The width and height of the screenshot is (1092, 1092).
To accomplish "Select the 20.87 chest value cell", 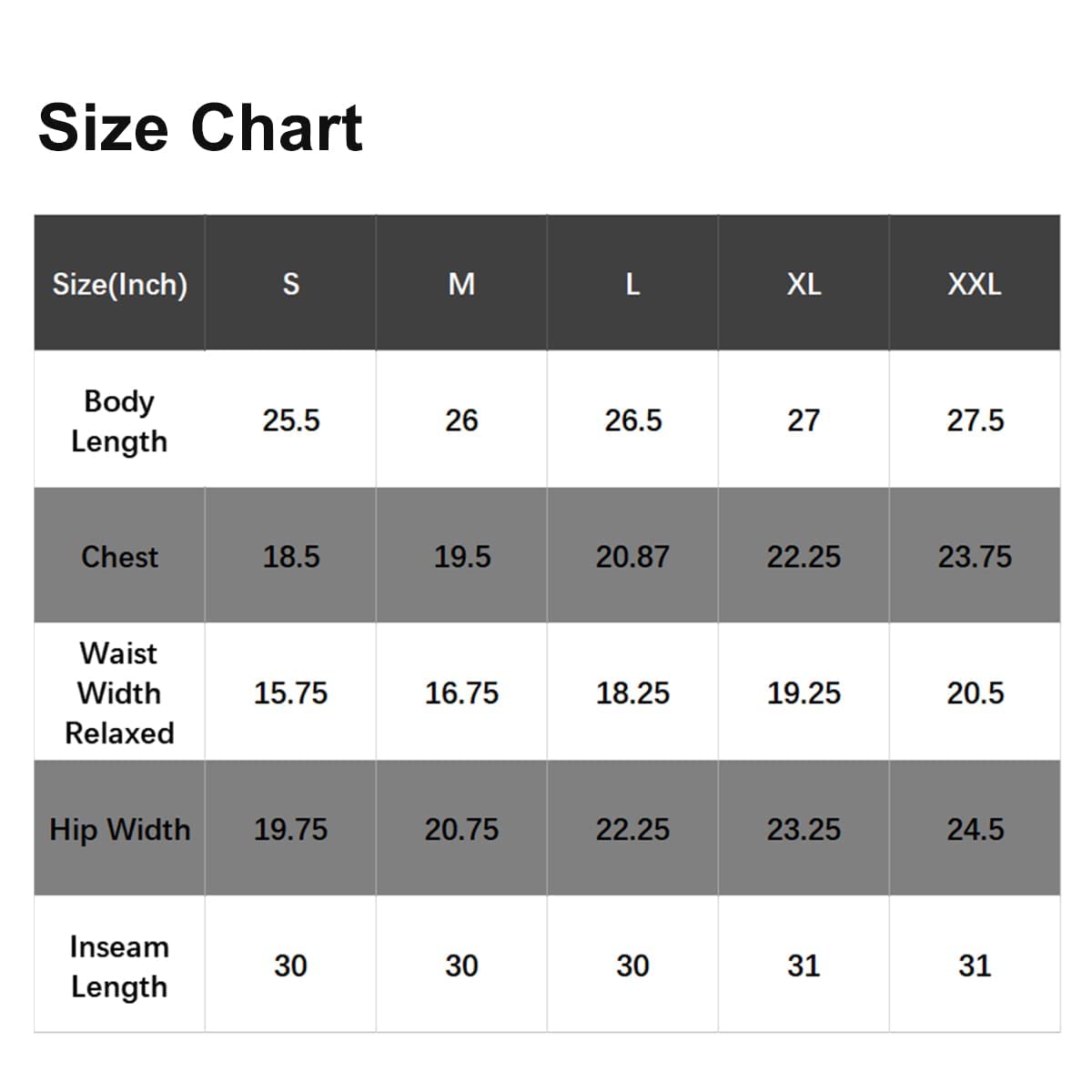I will [x=632, y=556].
